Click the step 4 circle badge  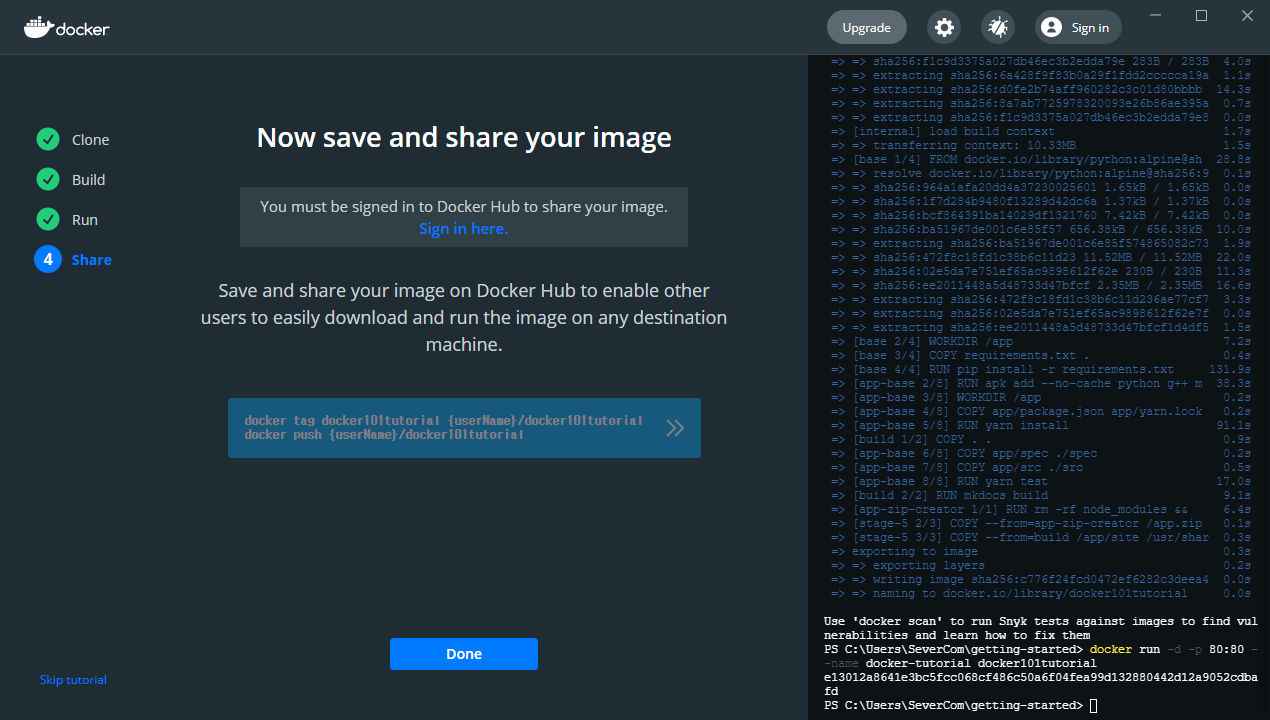[47, 259]
